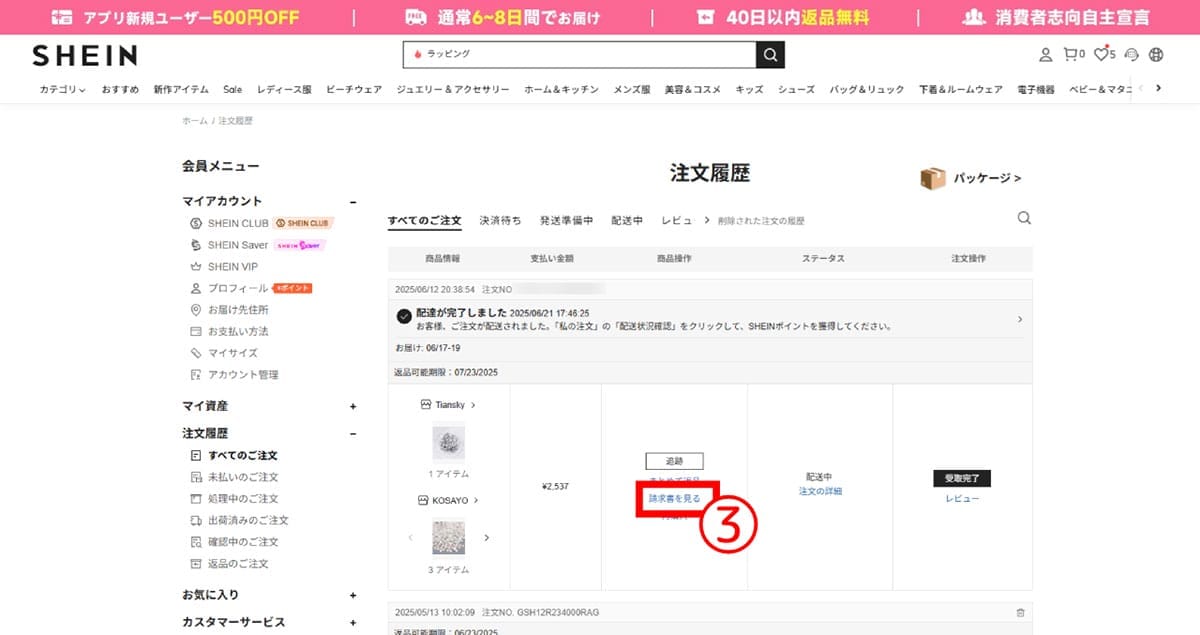Open the カテゴリ dropdown
The image size is (1200, 635).
[x=63, y=89]
